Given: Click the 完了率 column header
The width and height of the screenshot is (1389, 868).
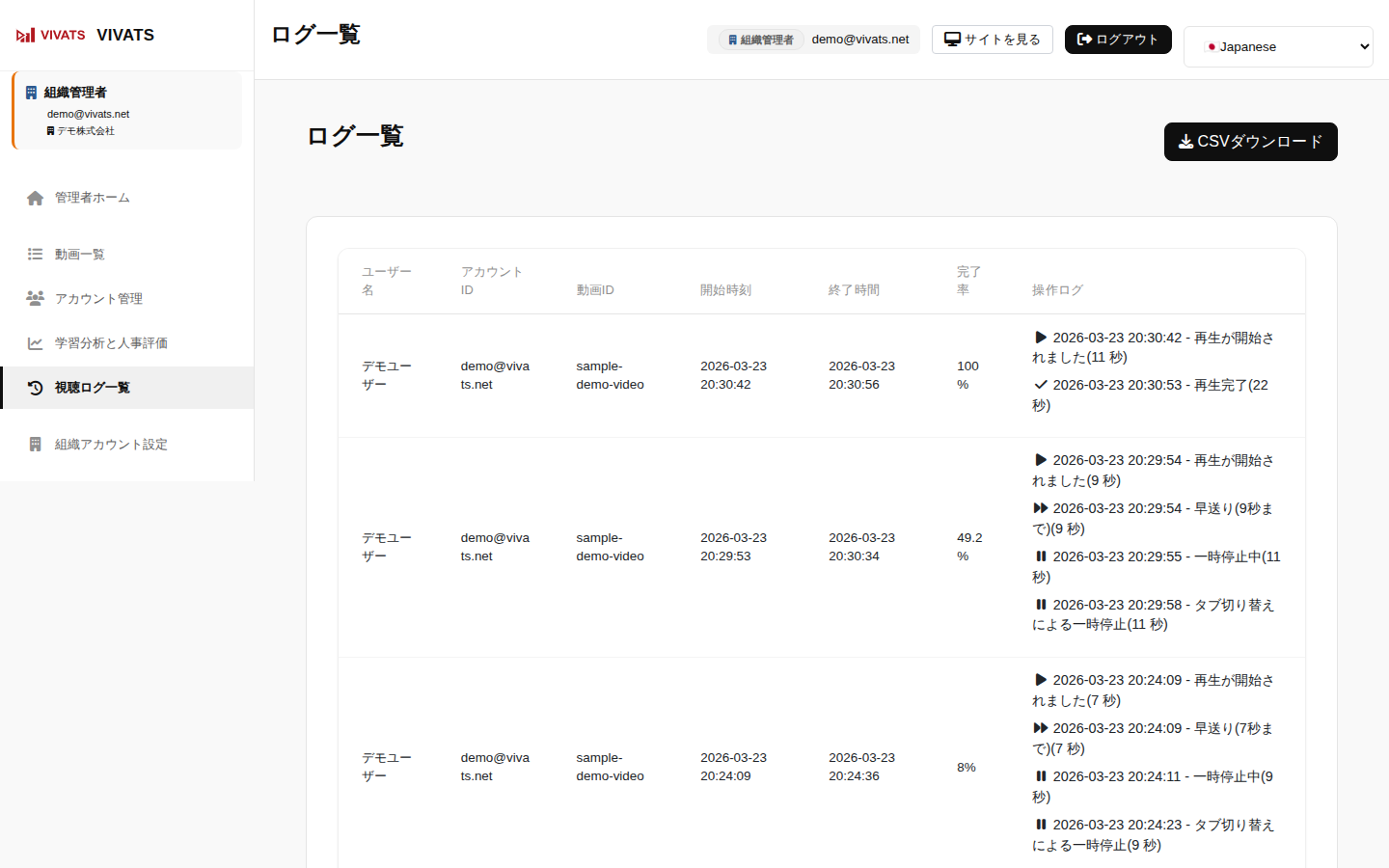Looking at the screenshot, I should click(968, 281).
